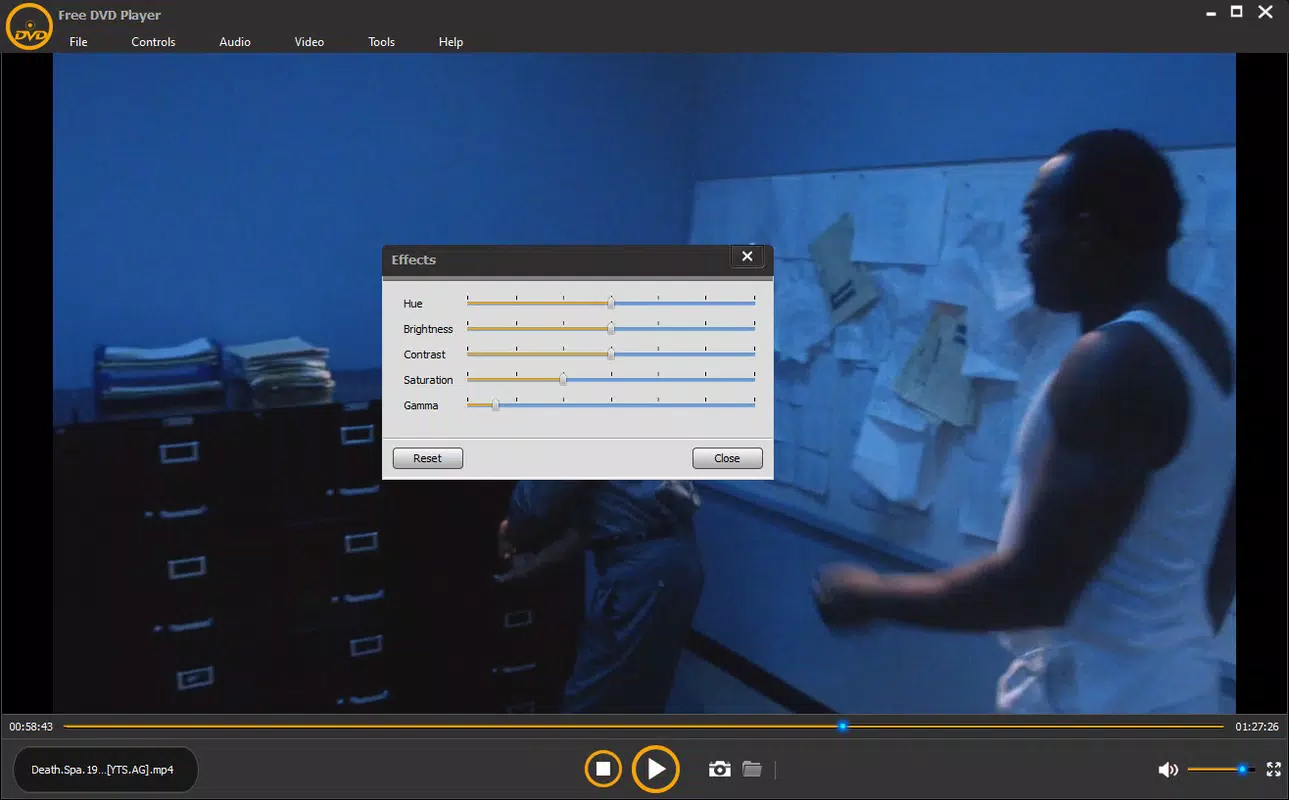Screen dimensions: 1289x800
Task: Click the Hue slider handle
Action: point(611,302)
